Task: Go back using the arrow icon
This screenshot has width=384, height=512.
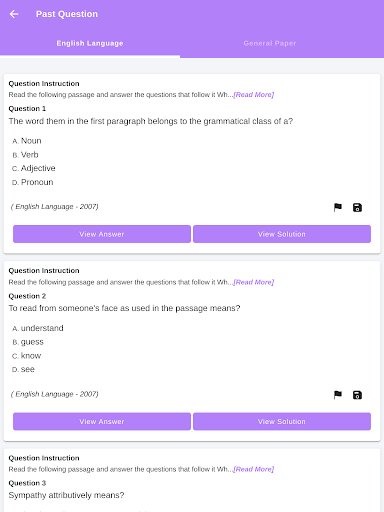Action: coord(14,14)
